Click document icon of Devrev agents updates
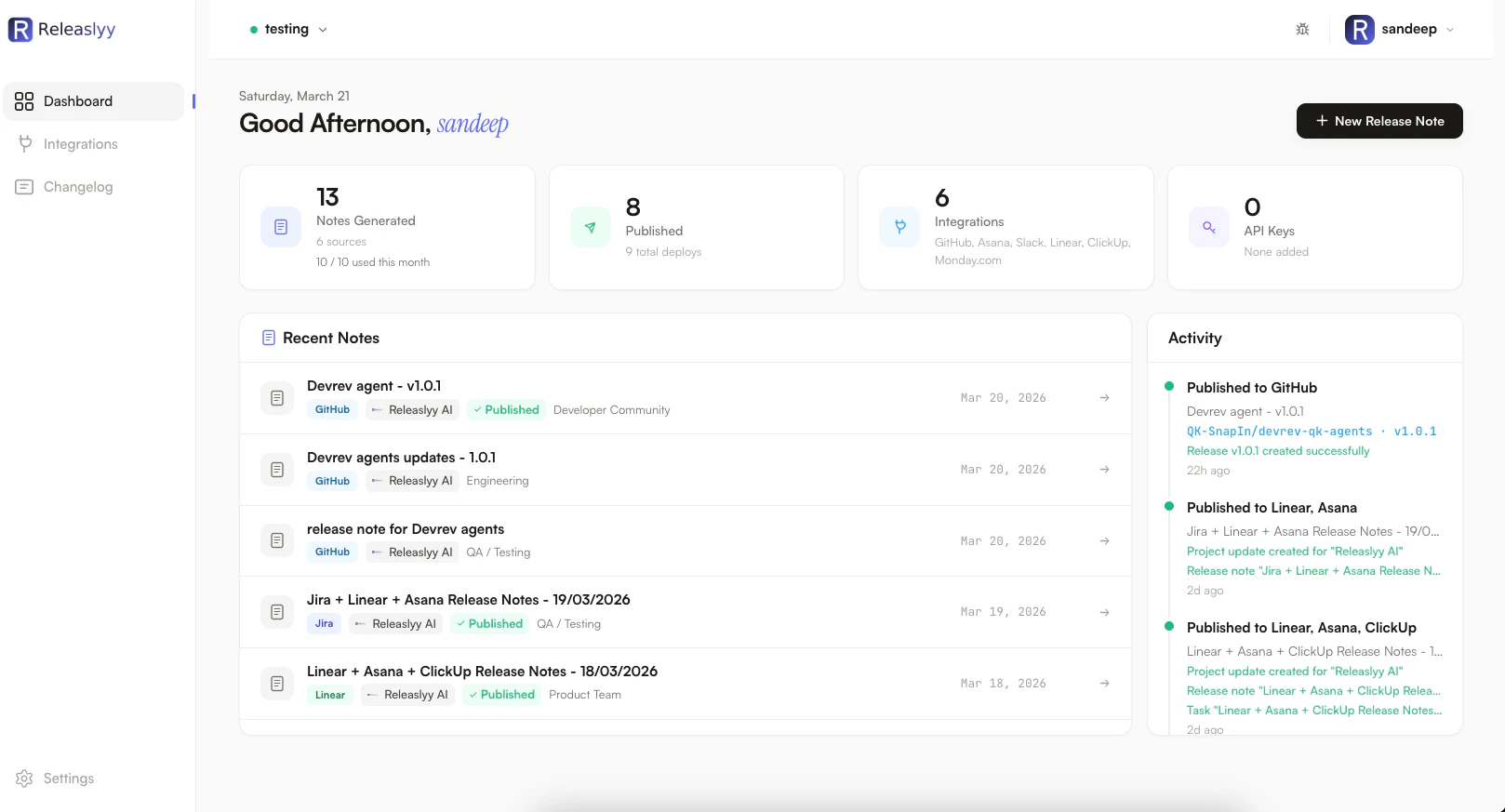Image resolution: width=1505 pixels, height=812 pixels. [277, 470]
